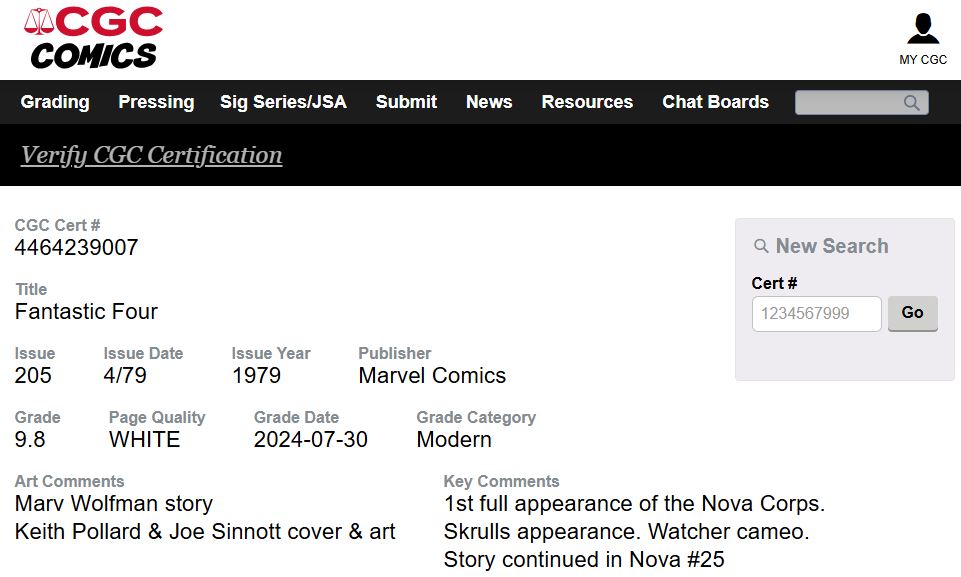Click the MY CGC text label
This screenshot has width=961, height=577.
click(923, 59)
